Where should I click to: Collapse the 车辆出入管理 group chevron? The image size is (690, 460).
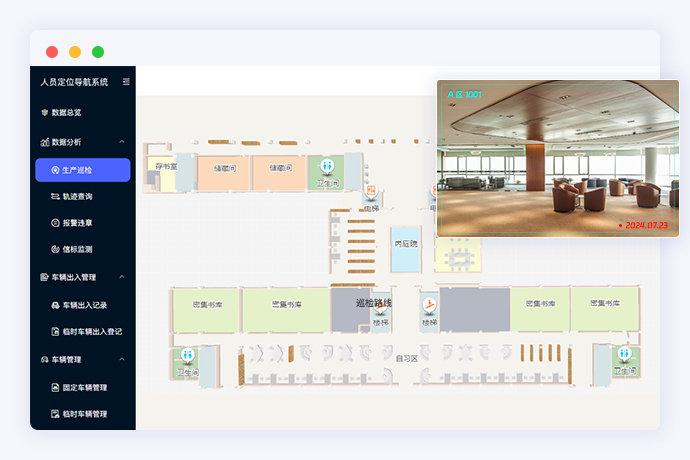point(122,277)
